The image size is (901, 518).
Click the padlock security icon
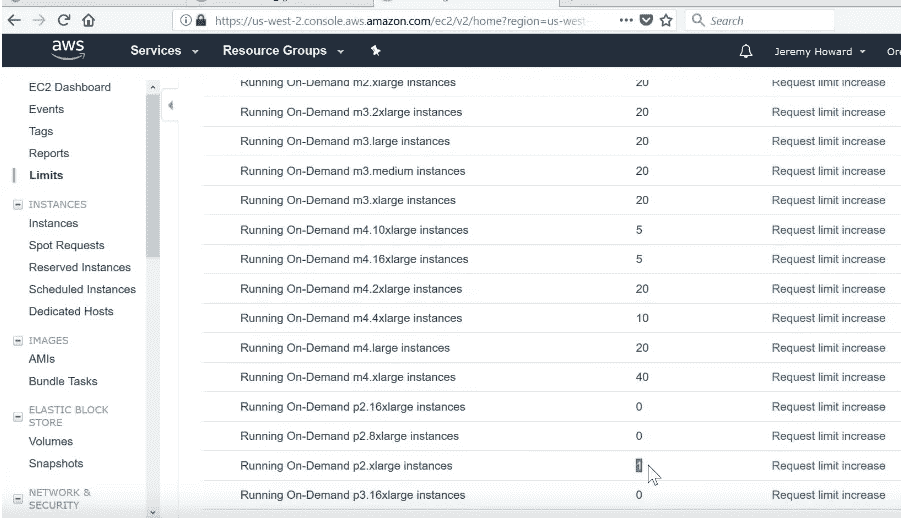(201, 20)
